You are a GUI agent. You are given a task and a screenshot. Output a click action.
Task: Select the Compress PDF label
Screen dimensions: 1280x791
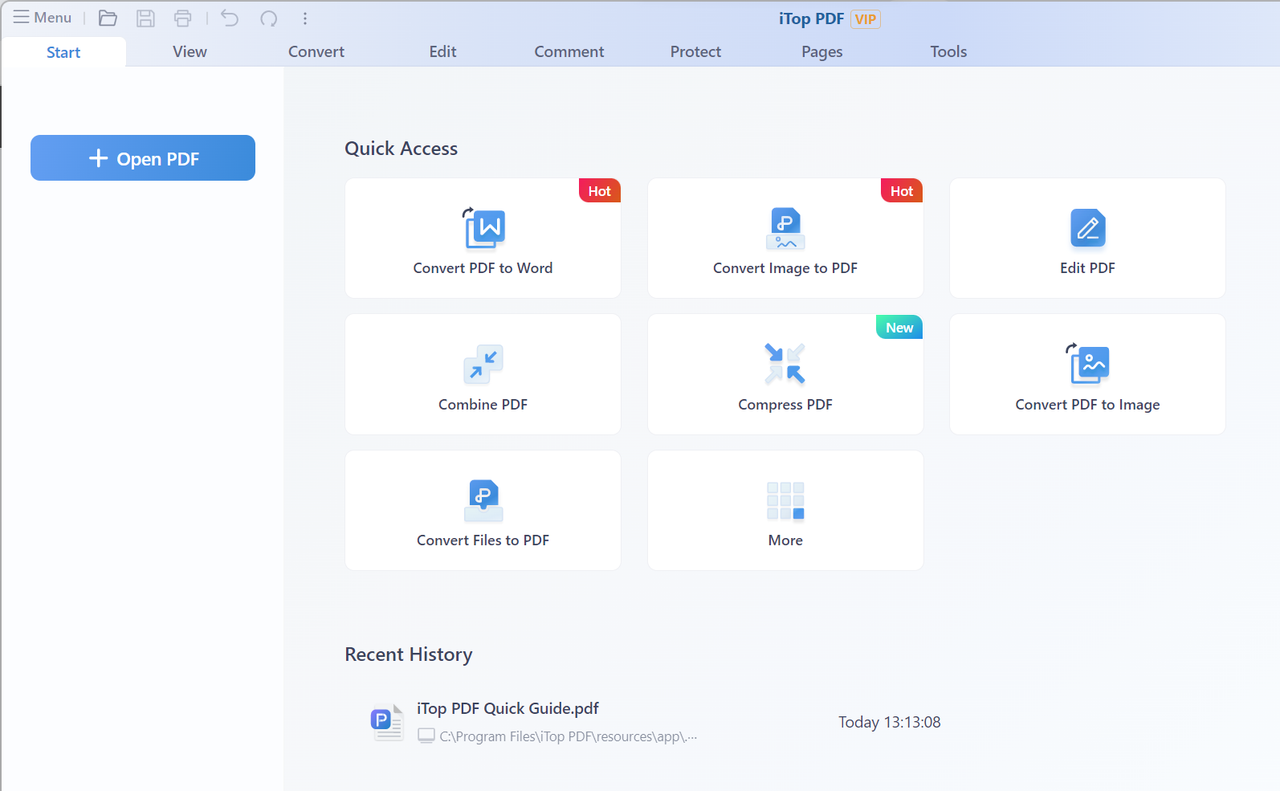[785, 405]
